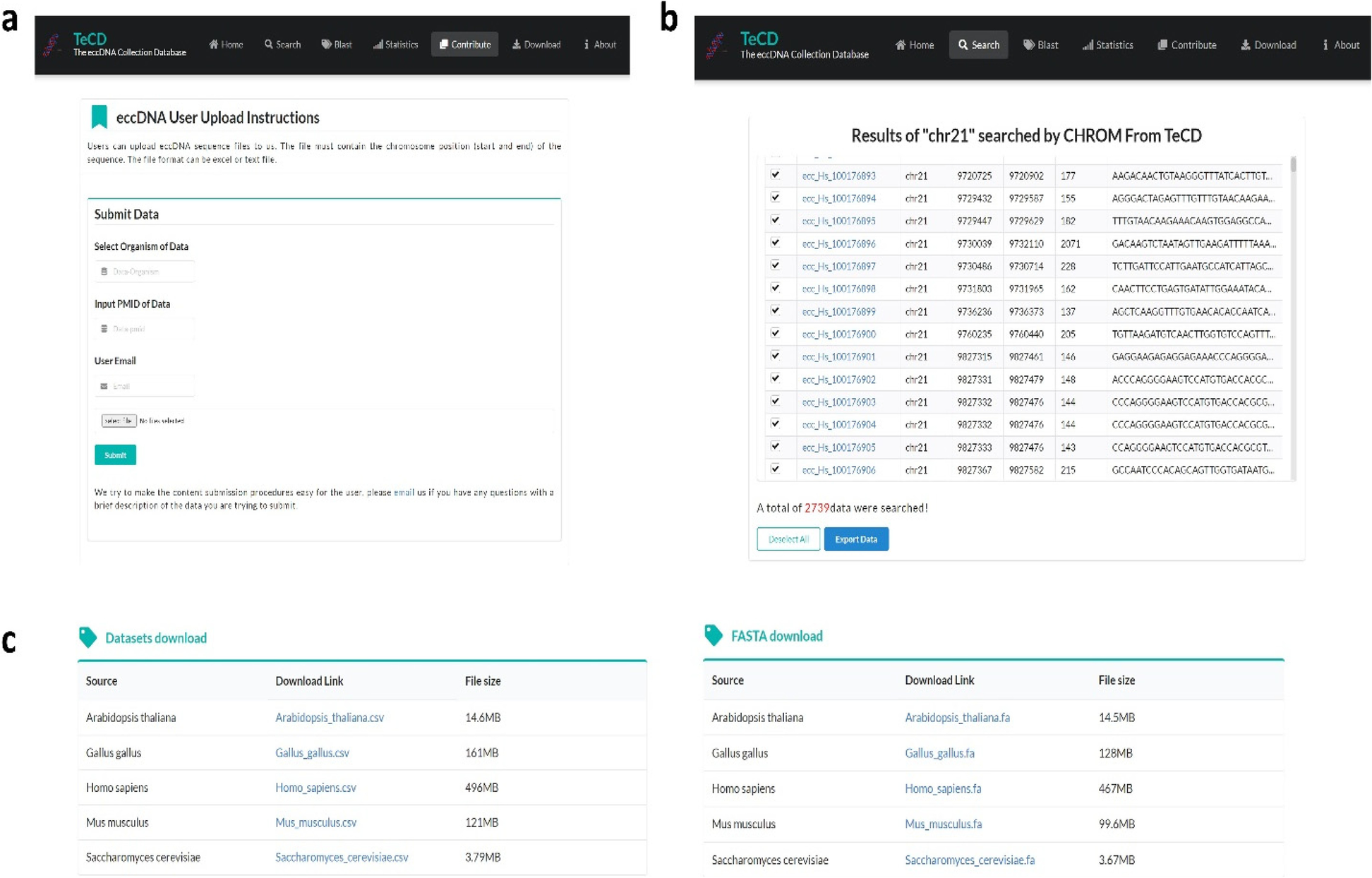
Task: Open the ecc_Hs_100176905 record link
Action: 838,447
